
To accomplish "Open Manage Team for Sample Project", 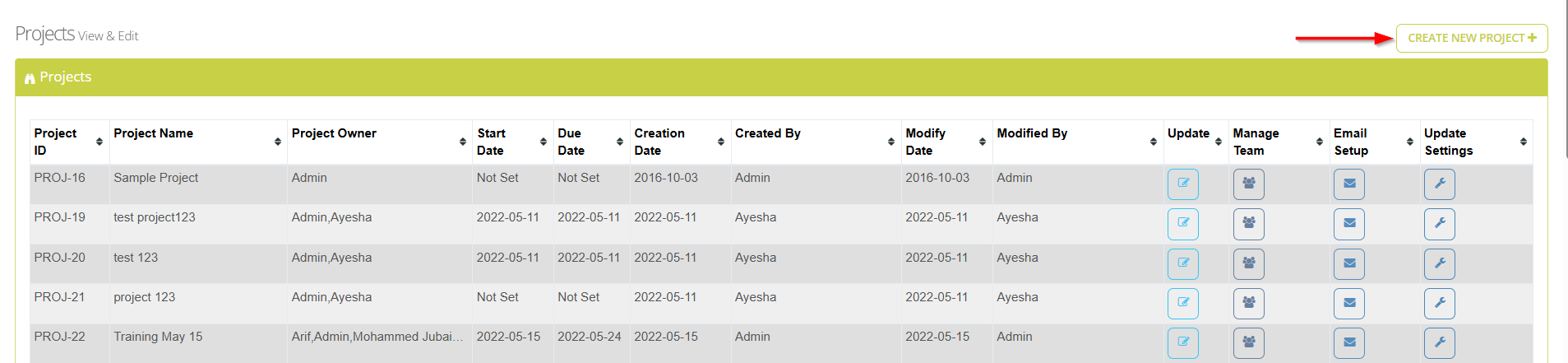I will click(x=1248, y=184).
